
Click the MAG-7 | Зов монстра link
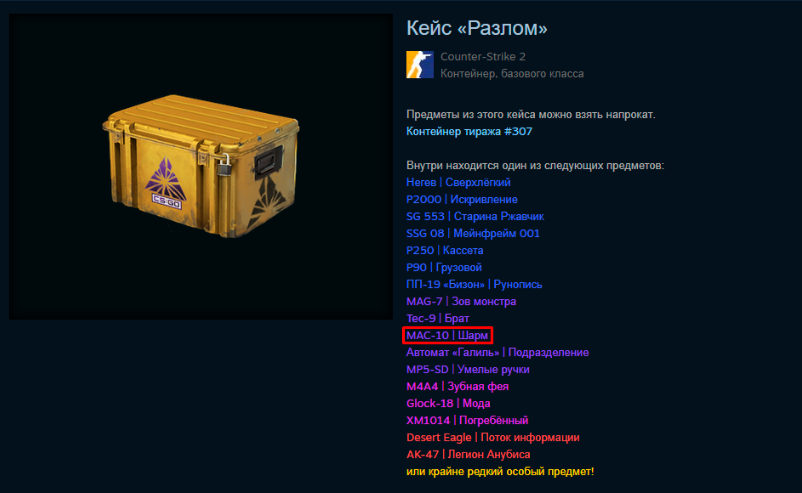click(461, 301)
